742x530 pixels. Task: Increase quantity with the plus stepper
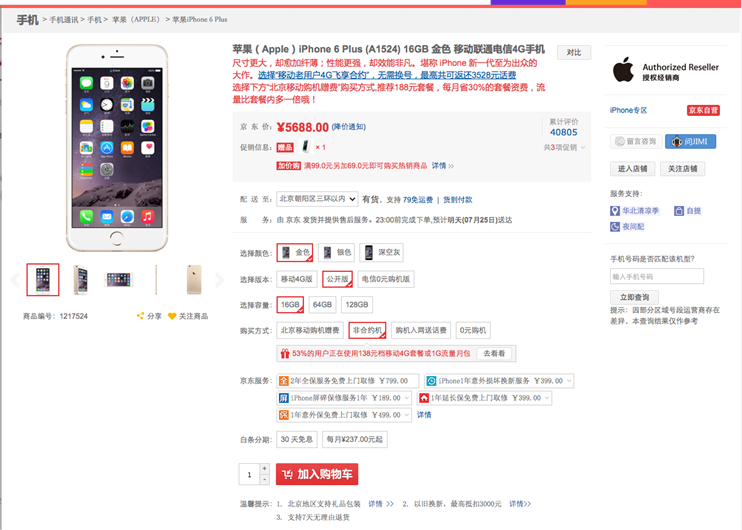265,468
